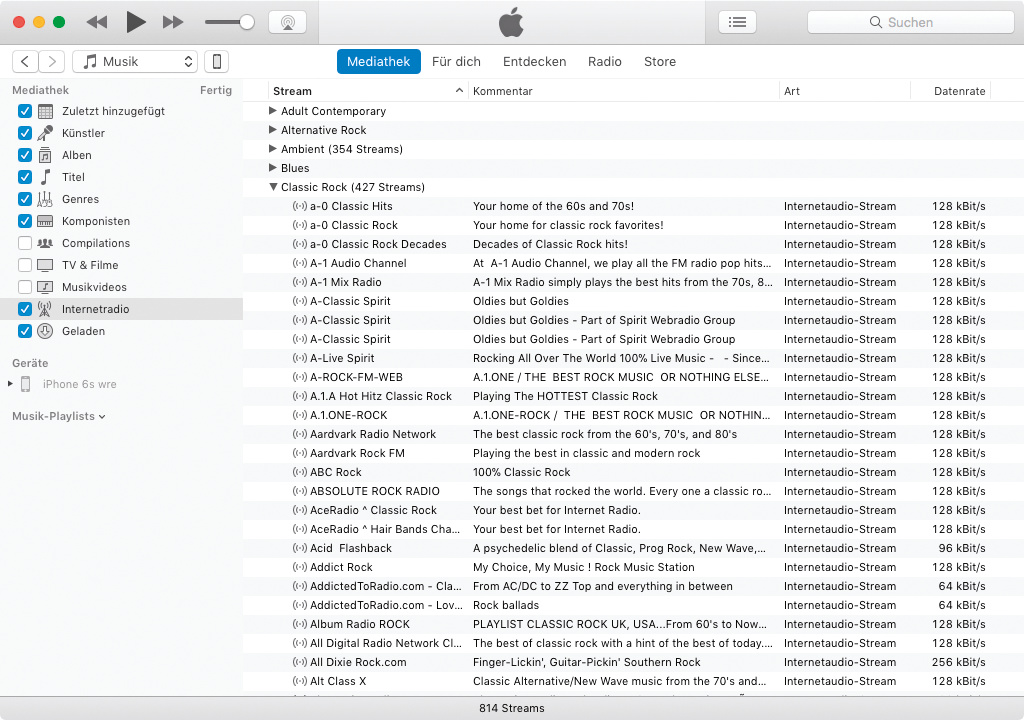Uncheck the Künstler checkbox
This screenshot has width=1024, height=720.
point(25,133)
